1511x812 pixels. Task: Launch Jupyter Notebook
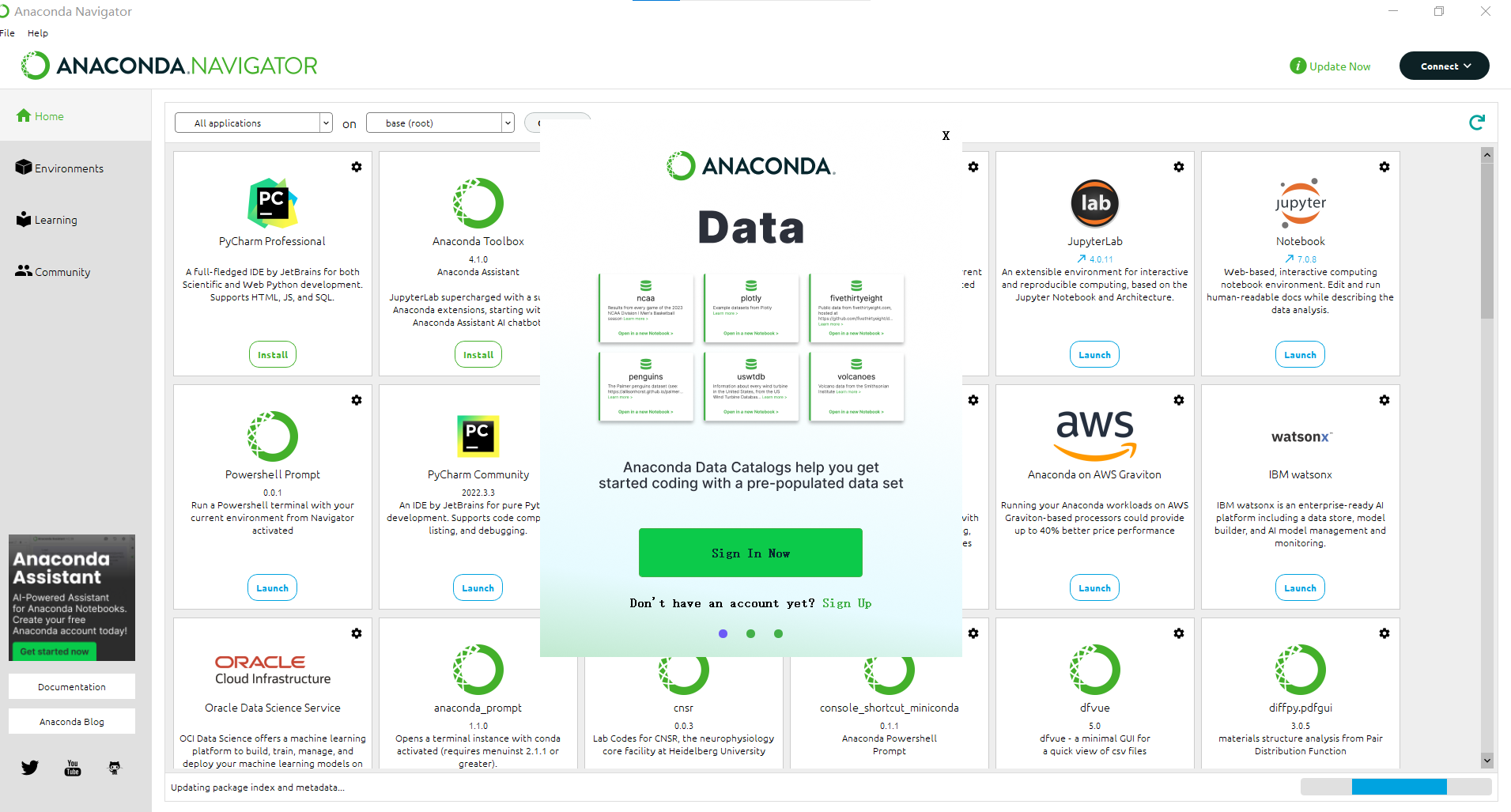[x=1301, y=354]
